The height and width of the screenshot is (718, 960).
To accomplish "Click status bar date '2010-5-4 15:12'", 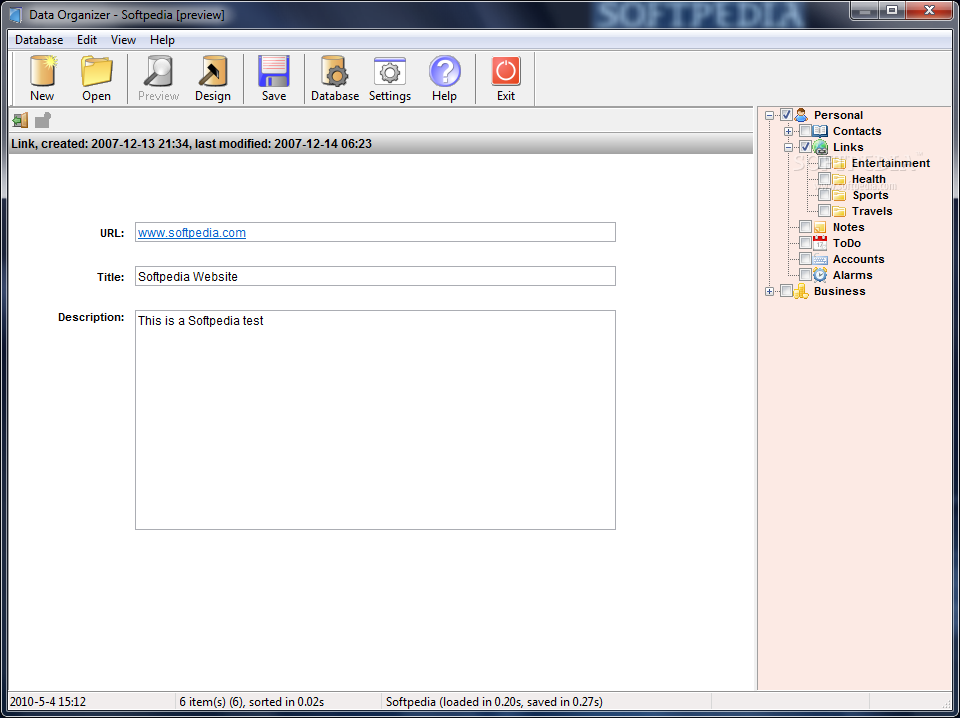I will point(48,701).
